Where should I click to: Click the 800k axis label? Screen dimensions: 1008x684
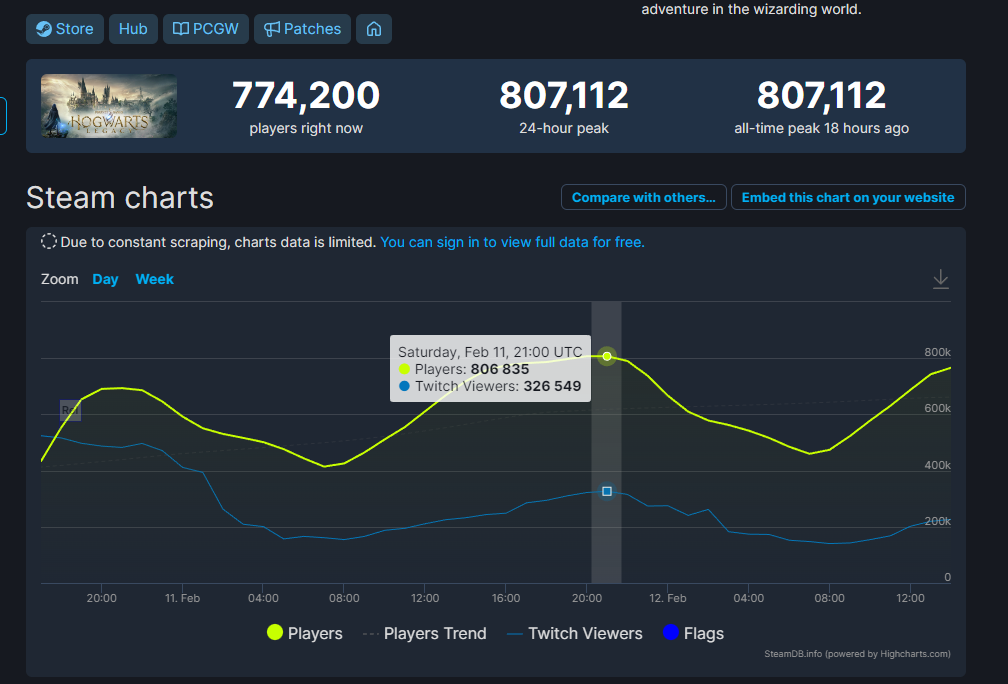[x=937, y=352]
